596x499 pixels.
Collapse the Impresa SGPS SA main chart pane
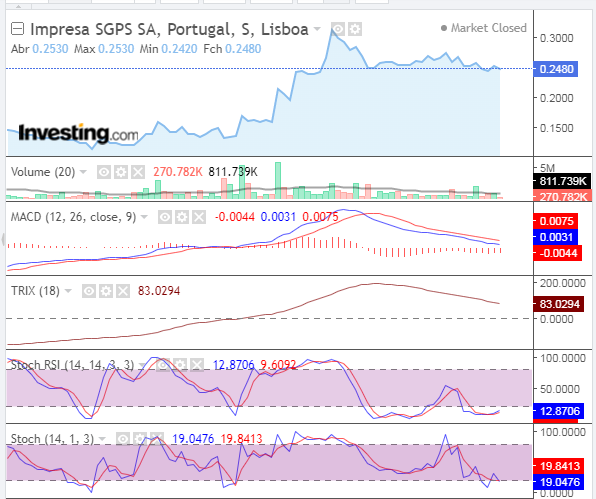pyautogui.click(x=17, y=29)
